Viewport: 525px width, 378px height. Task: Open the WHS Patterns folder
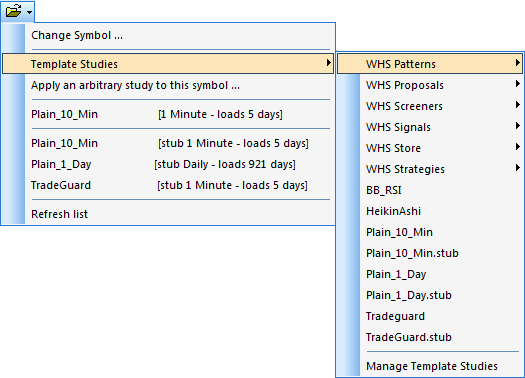430,64
